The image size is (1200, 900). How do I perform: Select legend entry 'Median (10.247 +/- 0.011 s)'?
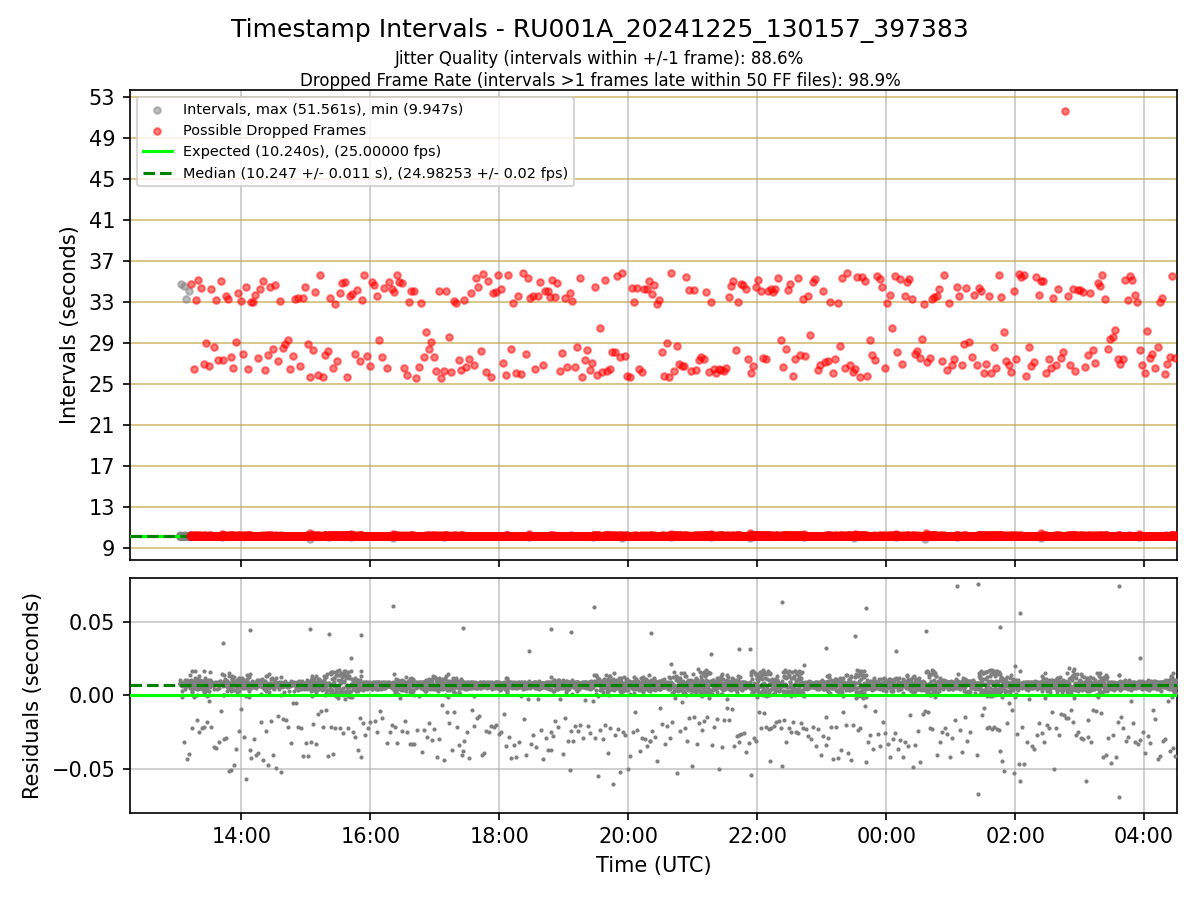pyautogui.click(x=376, y=173)
